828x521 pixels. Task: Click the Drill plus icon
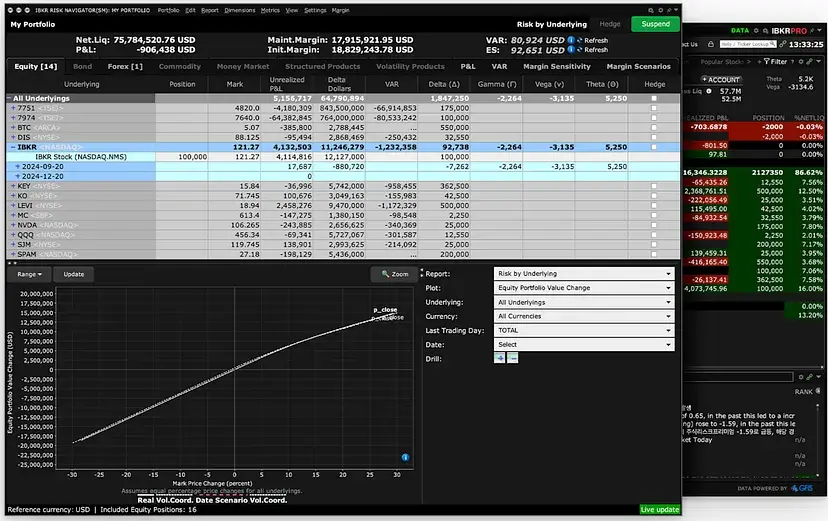tap(500, 358)
